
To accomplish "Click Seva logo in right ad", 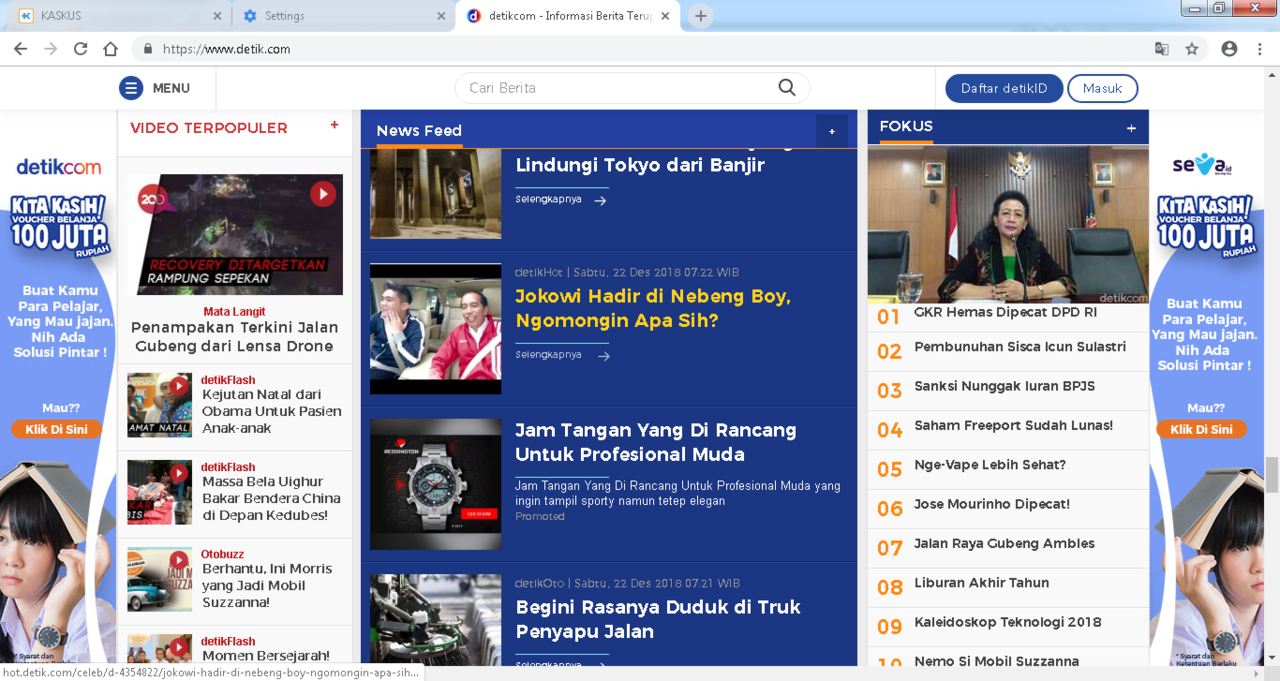I will (x=1202, y=165).
